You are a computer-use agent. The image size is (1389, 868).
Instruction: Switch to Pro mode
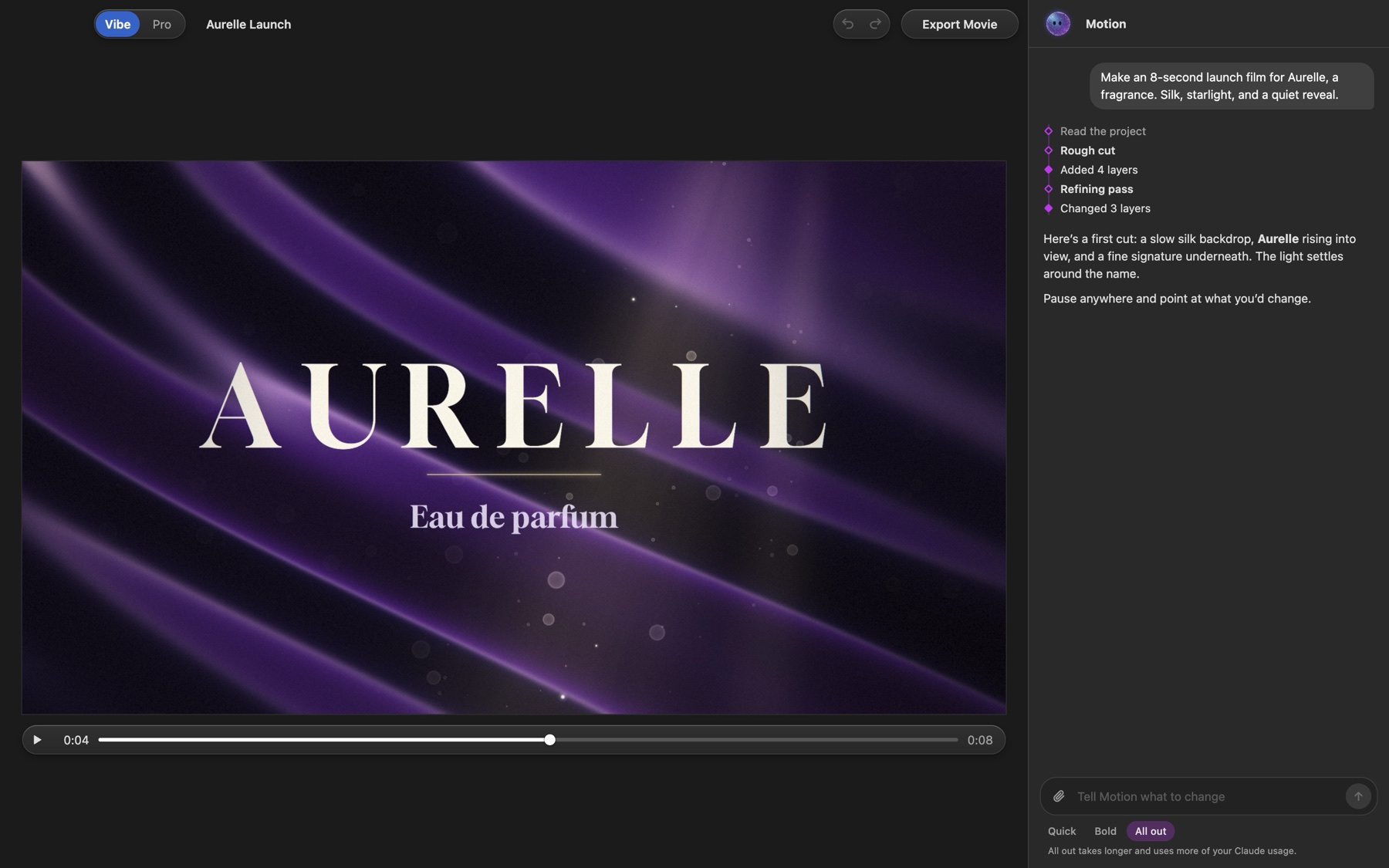coord(161,24)
